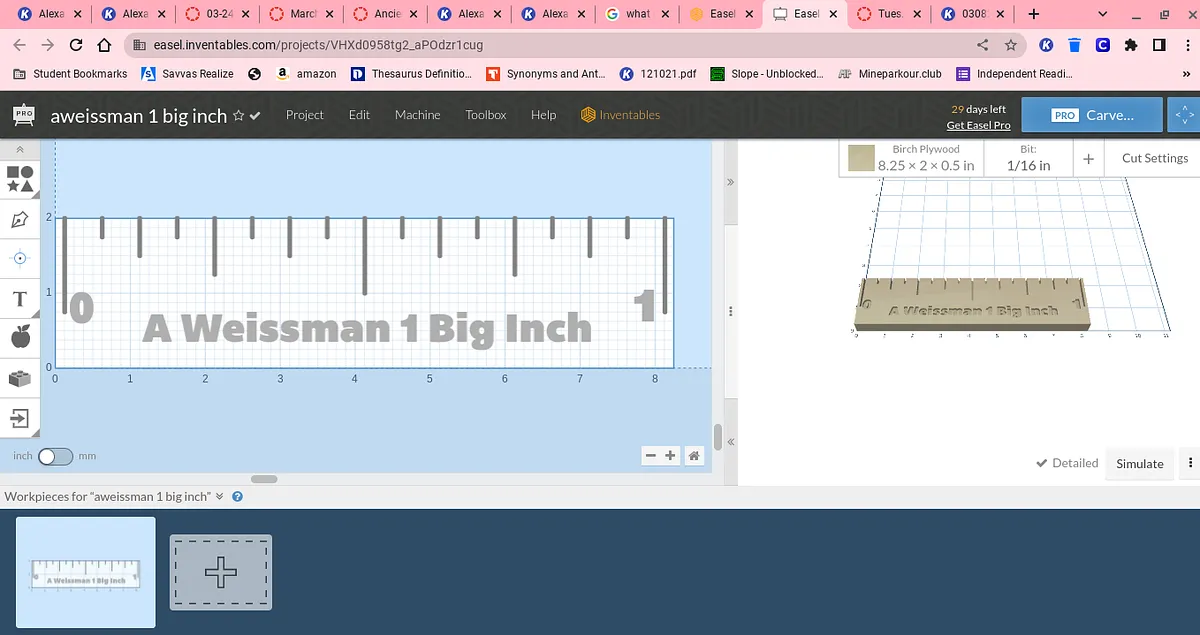The image size is (1200, 635).
Task: Select the drill point target tool
Action: [x=20, y=258]
